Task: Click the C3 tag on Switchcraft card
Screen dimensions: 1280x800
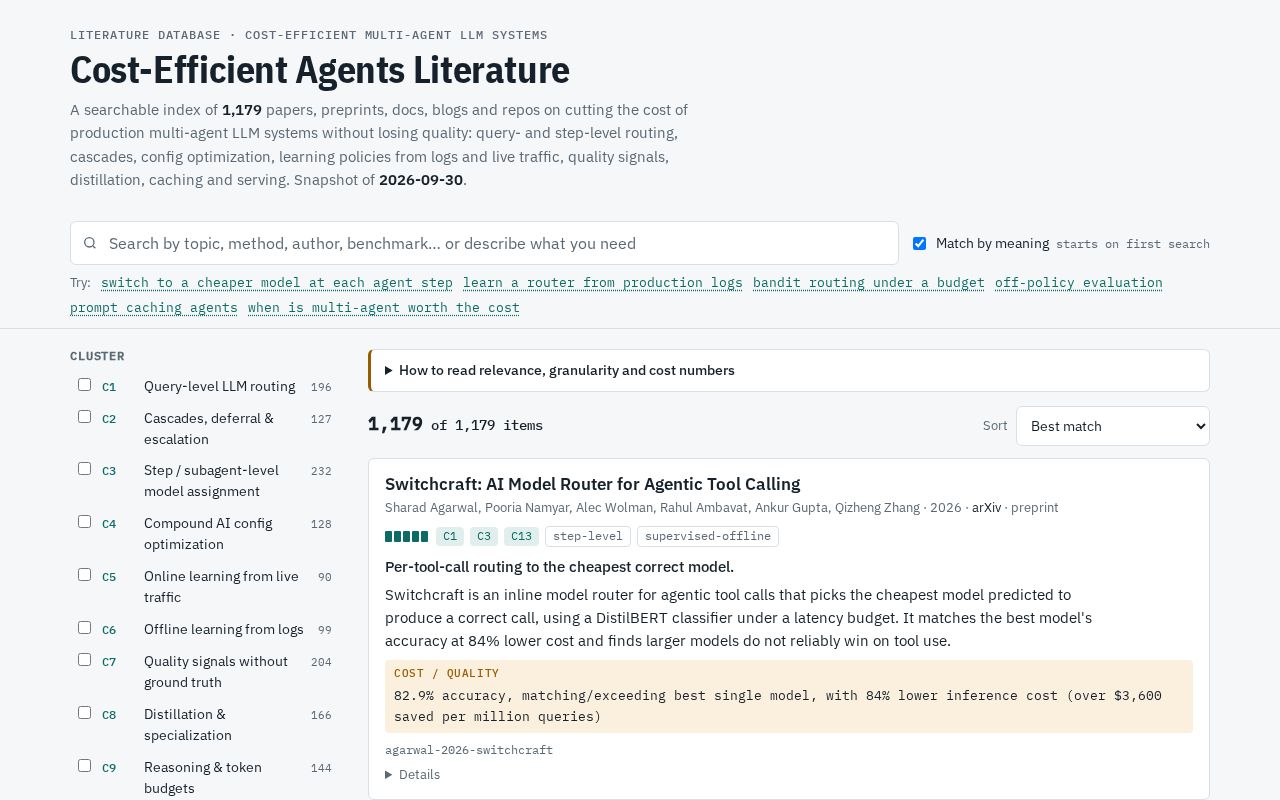Action: coord(484,536)
